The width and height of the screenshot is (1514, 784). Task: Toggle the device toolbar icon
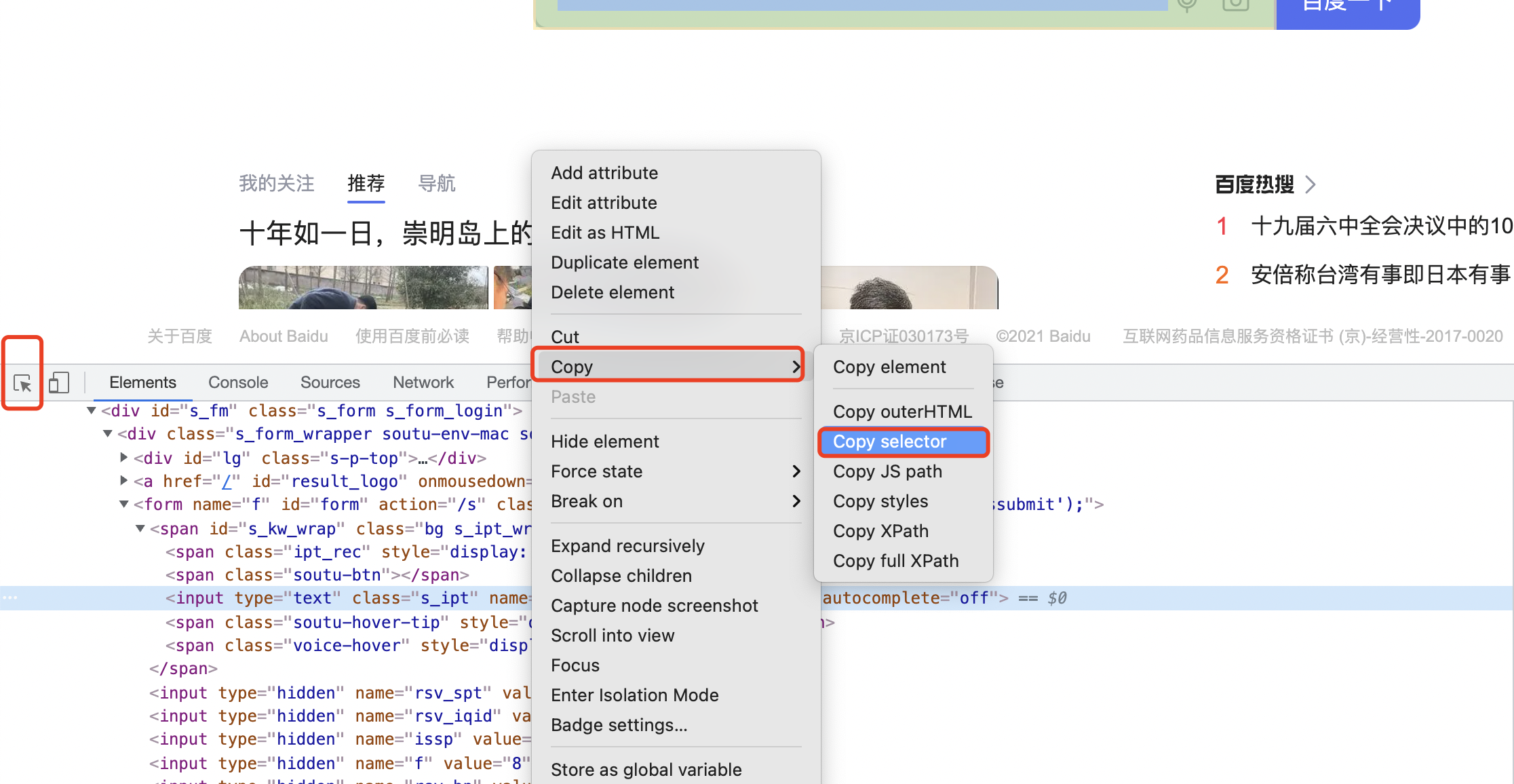pyautogui.click(x=59, y=383)
